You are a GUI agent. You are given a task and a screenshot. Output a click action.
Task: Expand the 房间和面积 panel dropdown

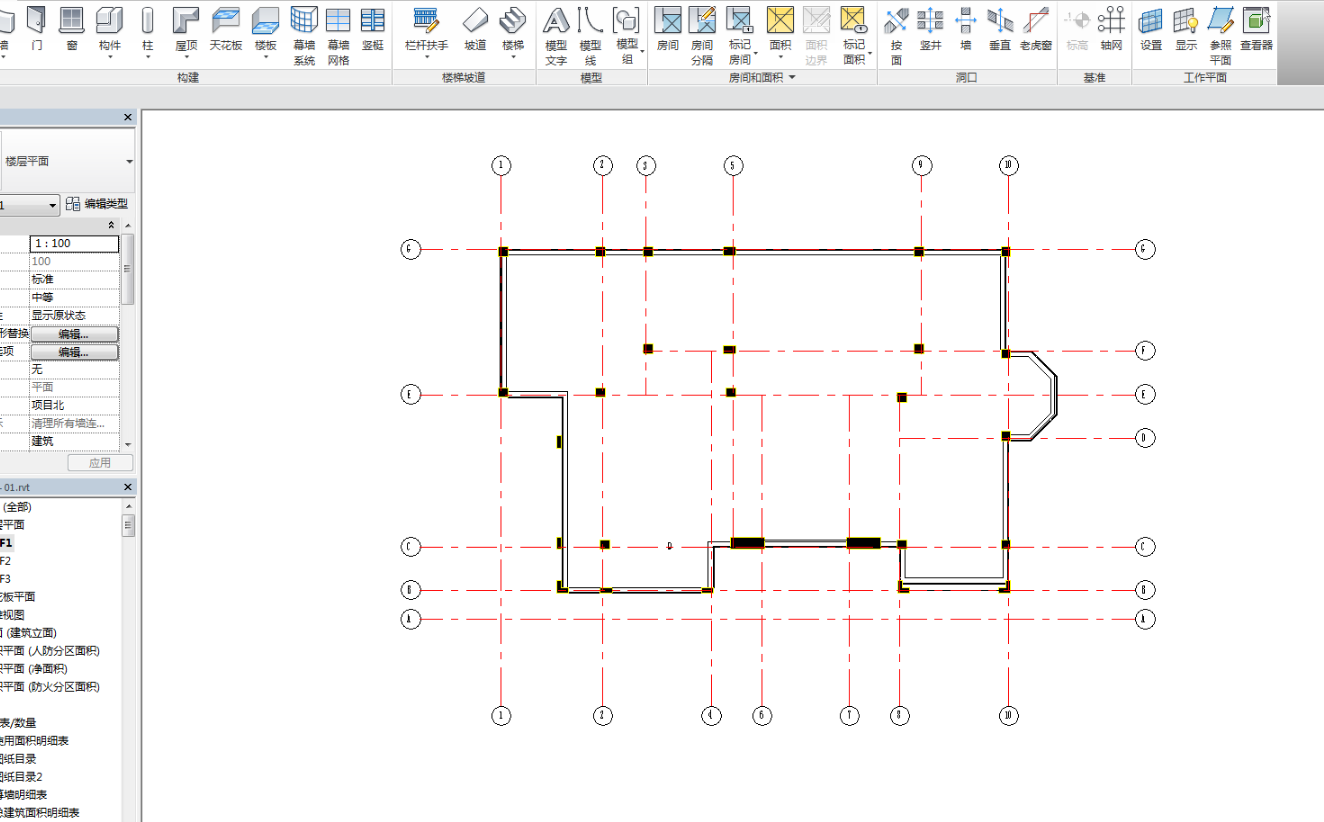[x=792, y=77]
